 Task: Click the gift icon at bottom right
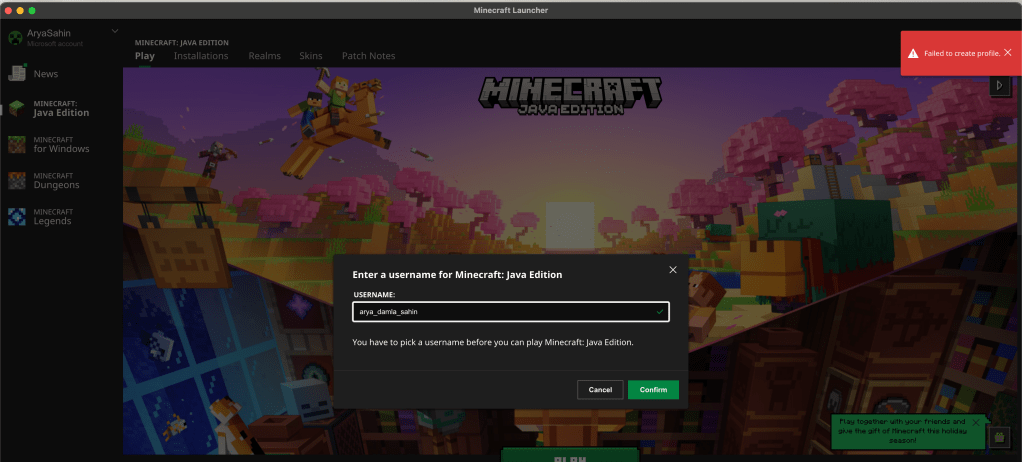[x=999, y=437]
